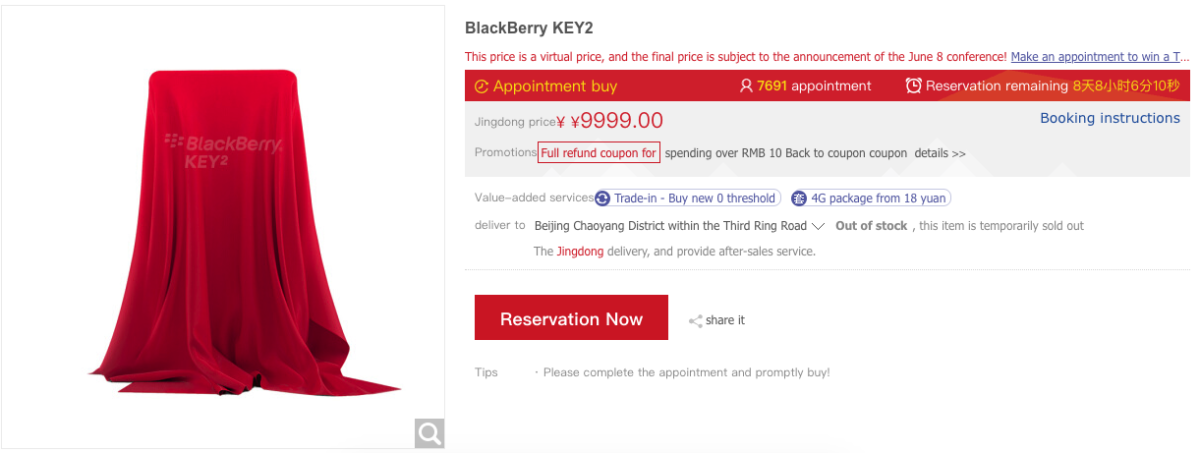Select the Full refund coupon tag
The image size is (1200, 453).
coord(599,153)
